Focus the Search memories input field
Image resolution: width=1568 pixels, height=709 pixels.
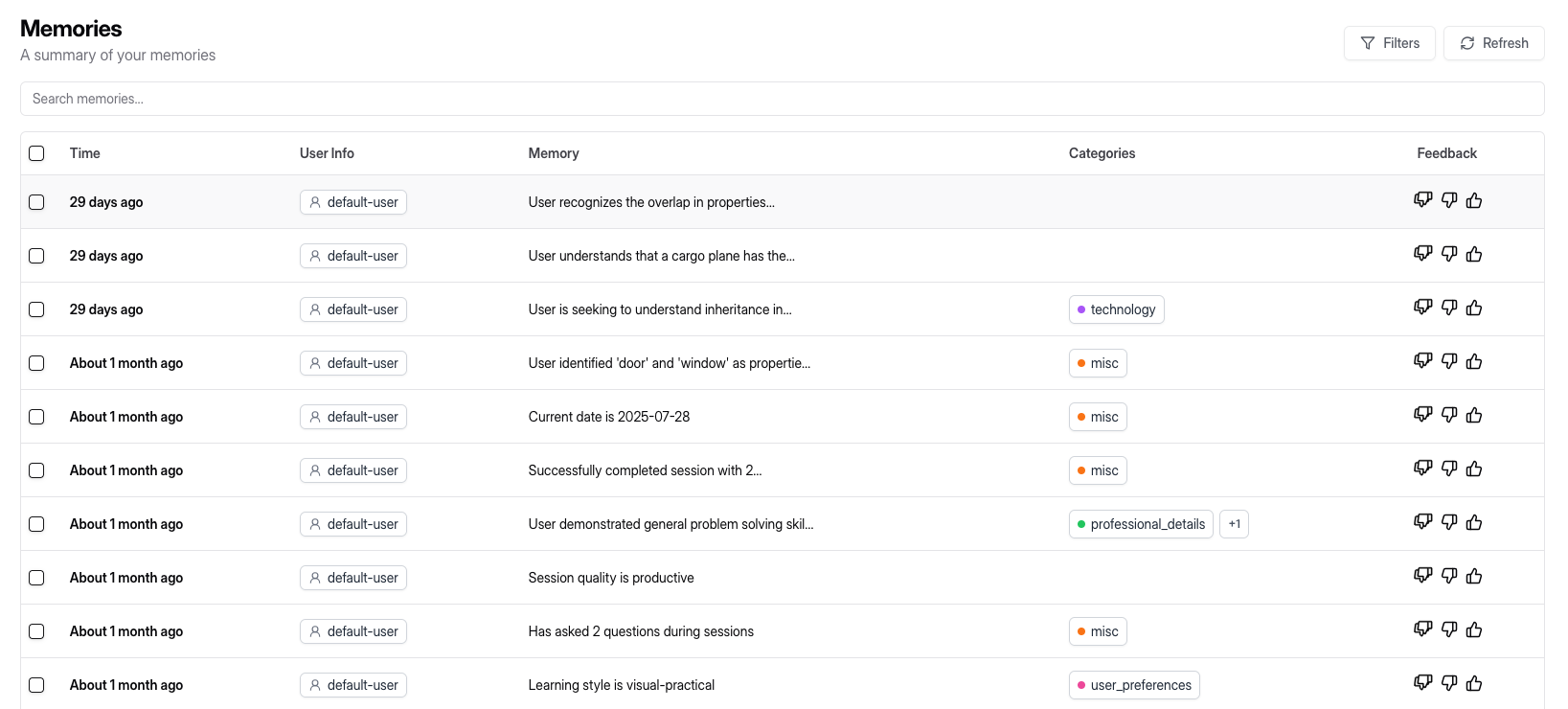[x=782, y=99]
